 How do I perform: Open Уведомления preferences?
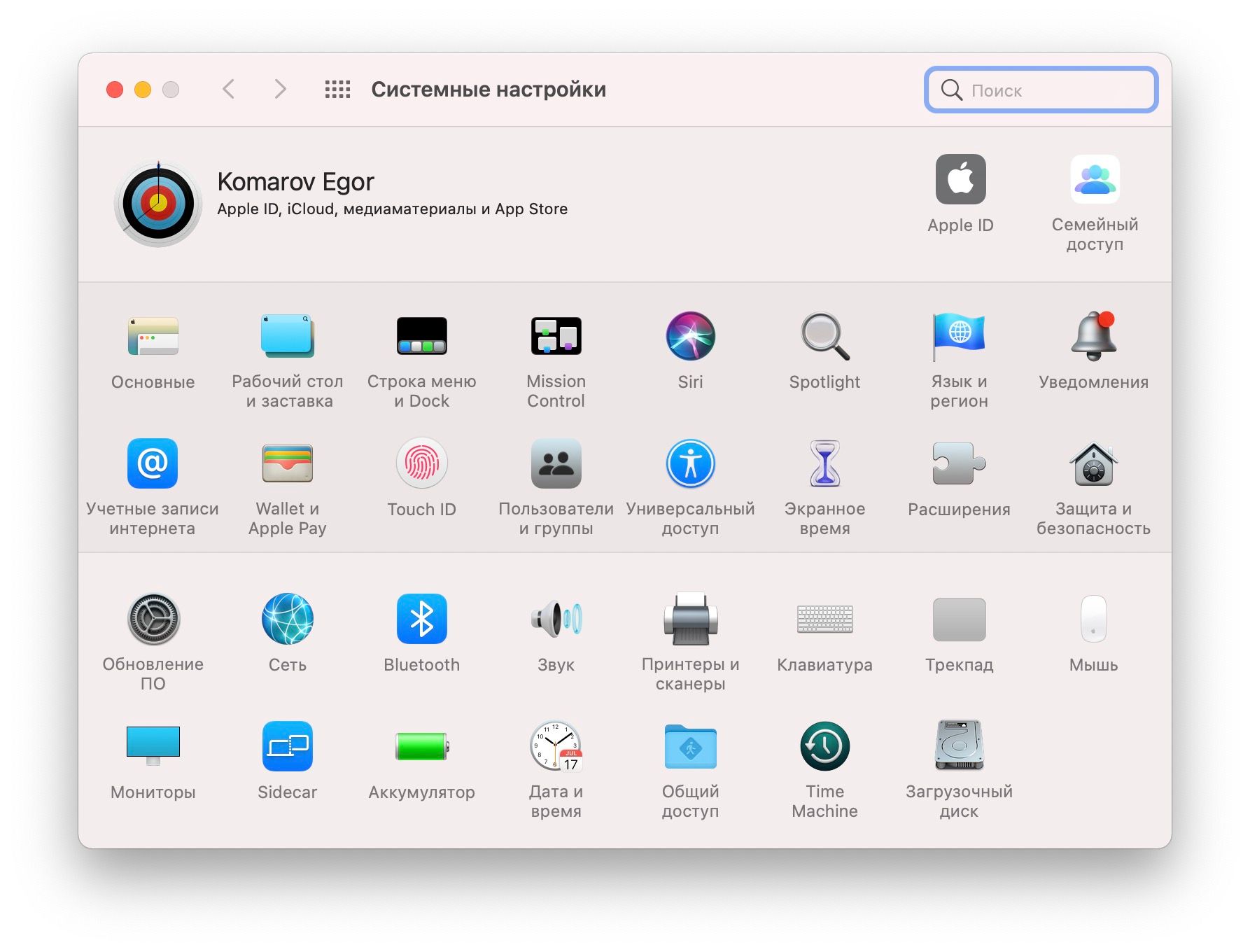pos(1093,337)
